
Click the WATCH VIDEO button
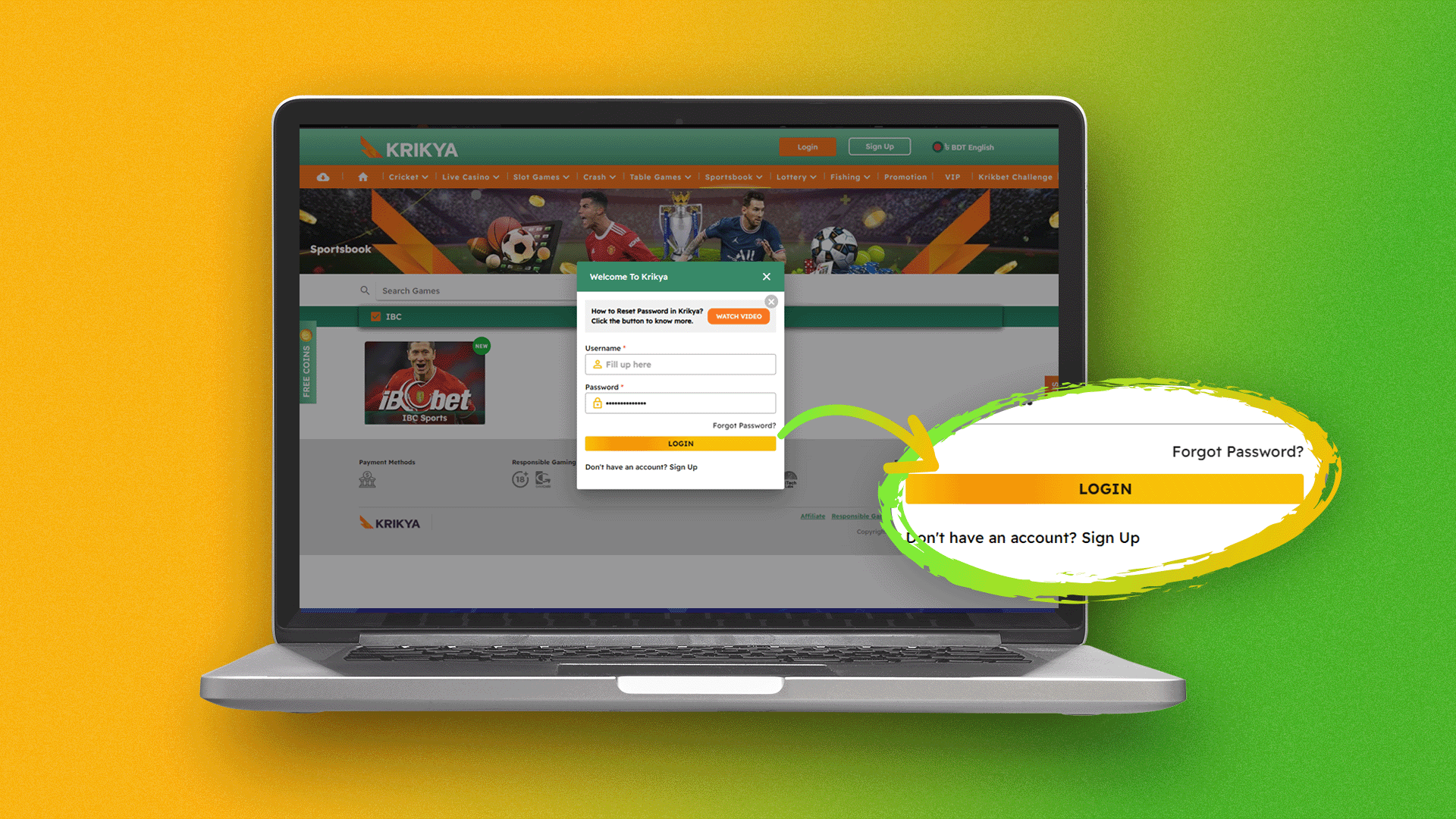pos(739,316)
